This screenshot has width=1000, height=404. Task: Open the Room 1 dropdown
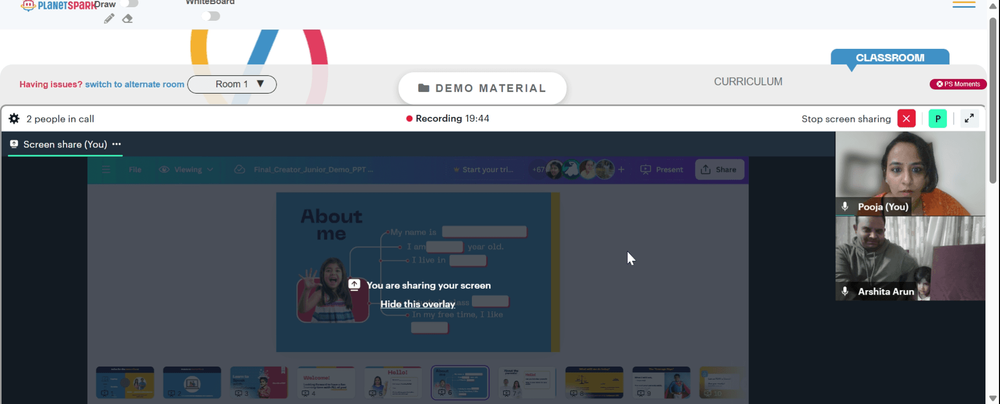click(x=232, y=84)
